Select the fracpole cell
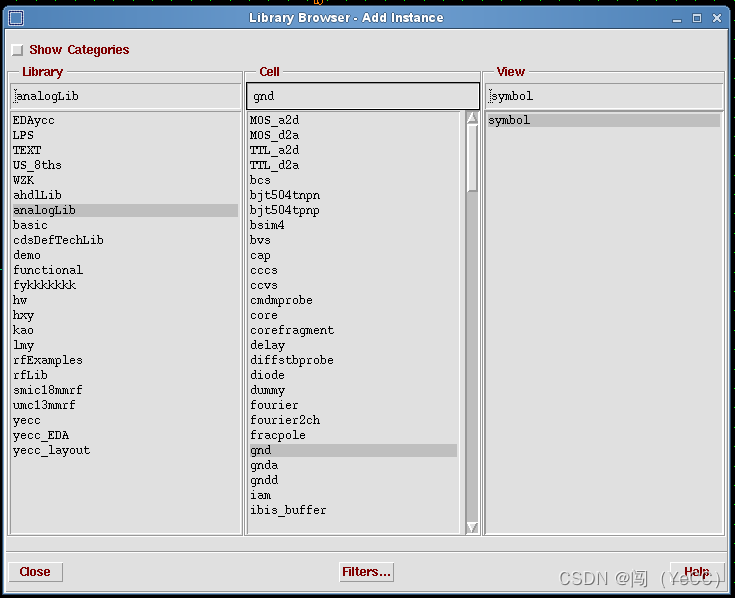This screenshot has height=598, width=735. (x=278, y=435)
